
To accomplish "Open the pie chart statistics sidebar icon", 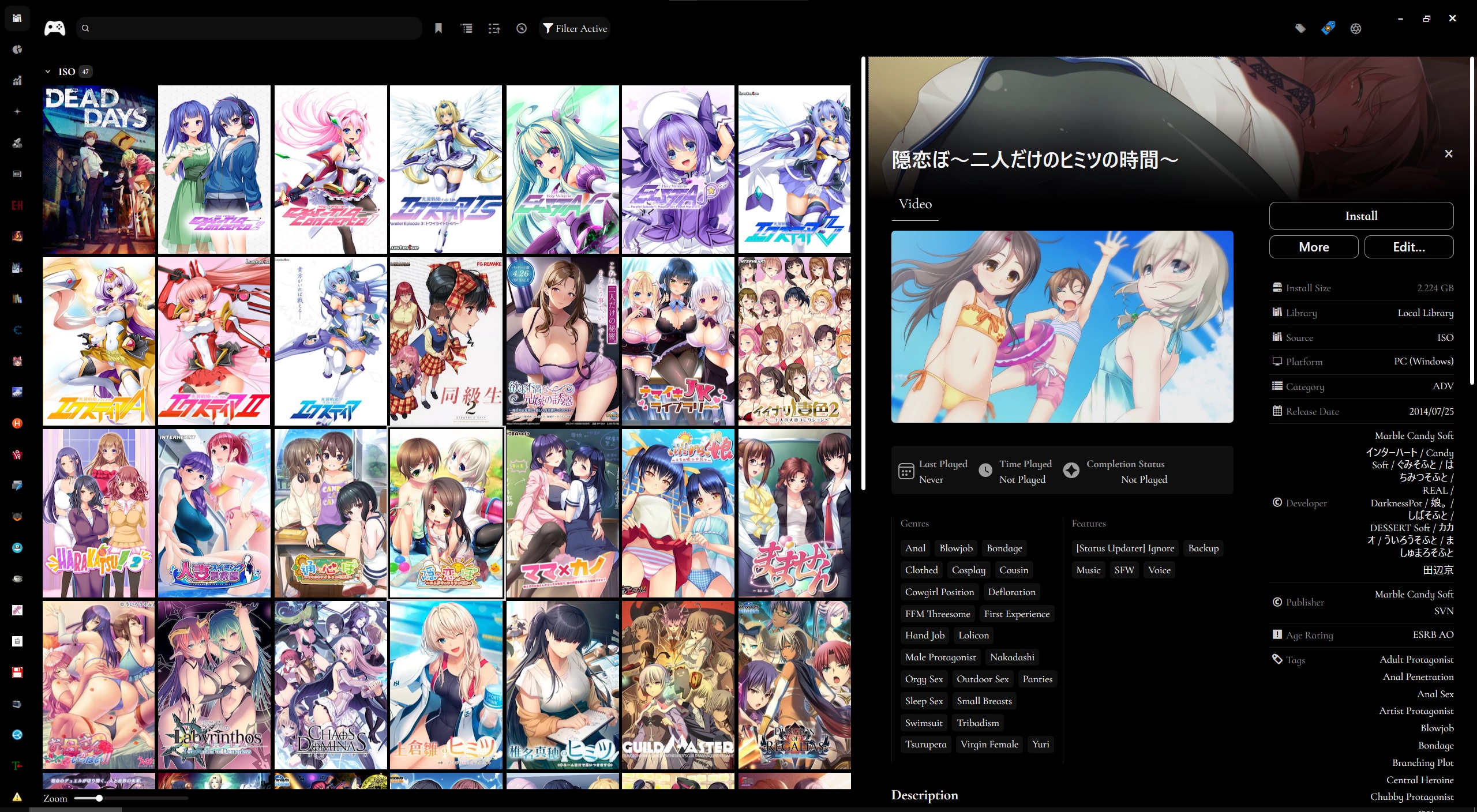I will click(x=17, y=50).
